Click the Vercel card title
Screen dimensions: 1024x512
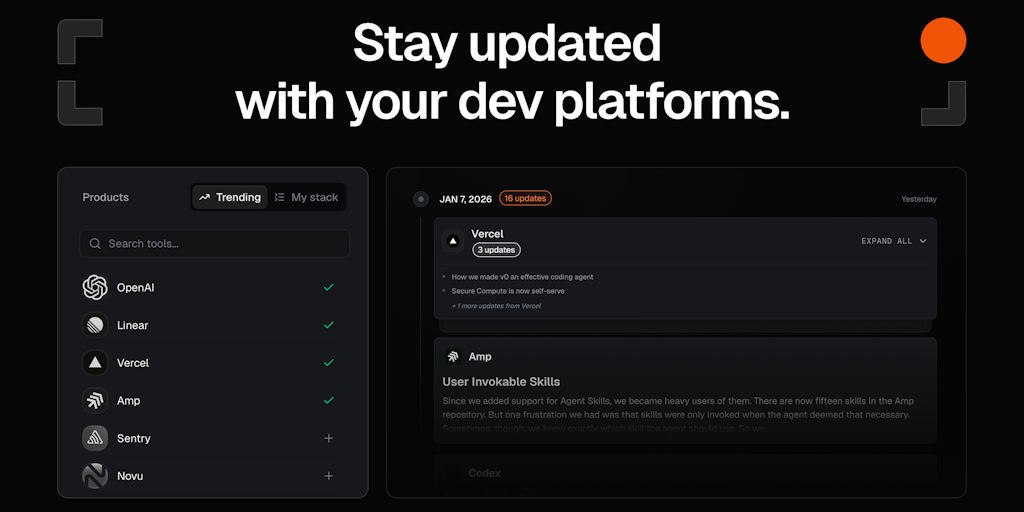tap(487, 234)
